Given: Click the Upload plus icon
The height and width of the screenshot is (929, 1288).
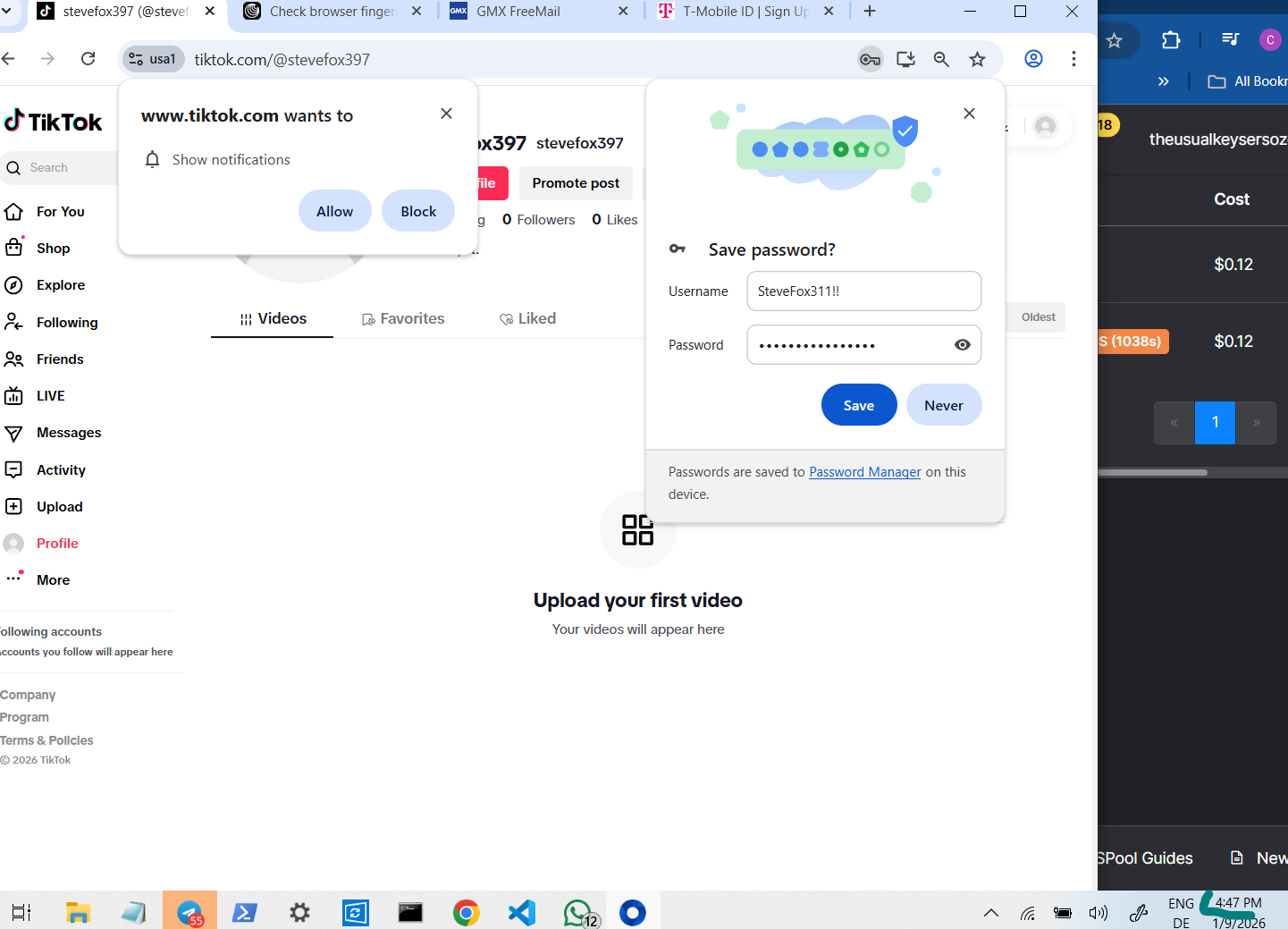Looking at the screenshot, I should [x=13, y=506].
